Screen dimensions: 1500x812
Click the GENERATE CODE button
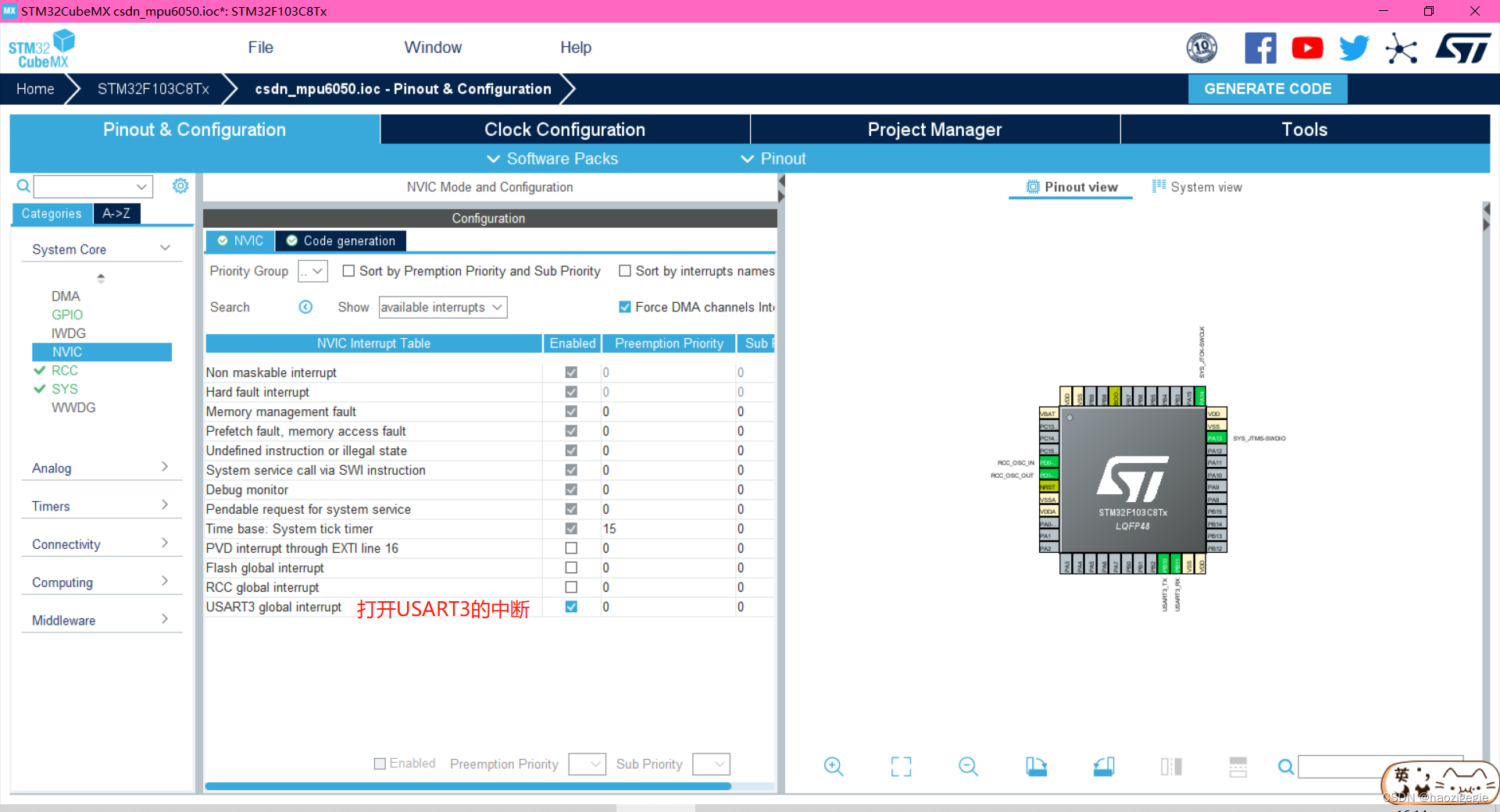1267,89
